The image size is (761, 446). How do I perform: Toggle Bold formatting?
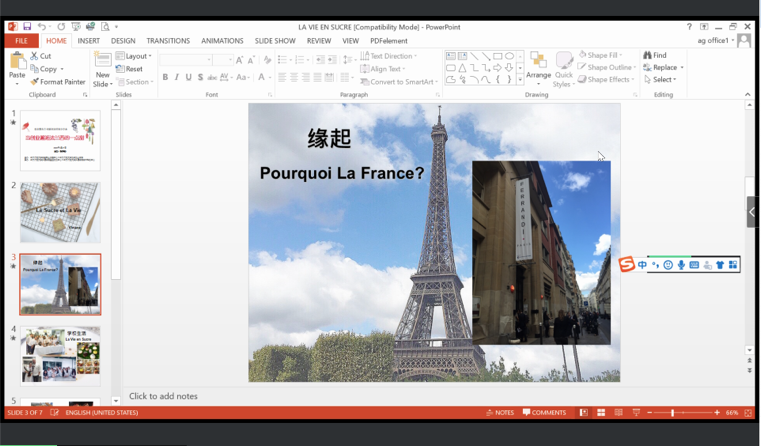164,77
